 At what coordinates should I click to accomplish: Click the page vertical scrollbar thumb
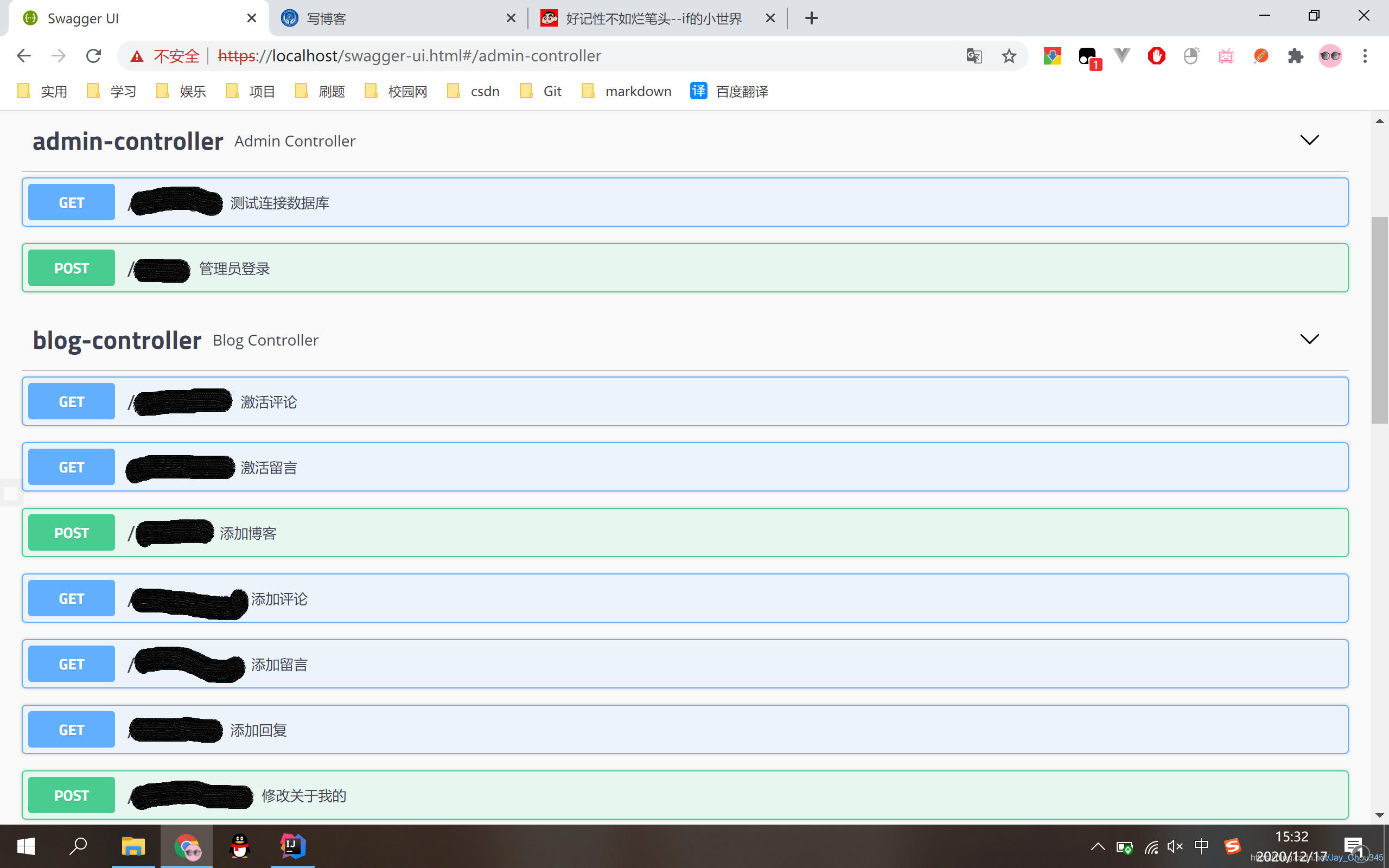pyautogui.click(x=1379, y=320)
